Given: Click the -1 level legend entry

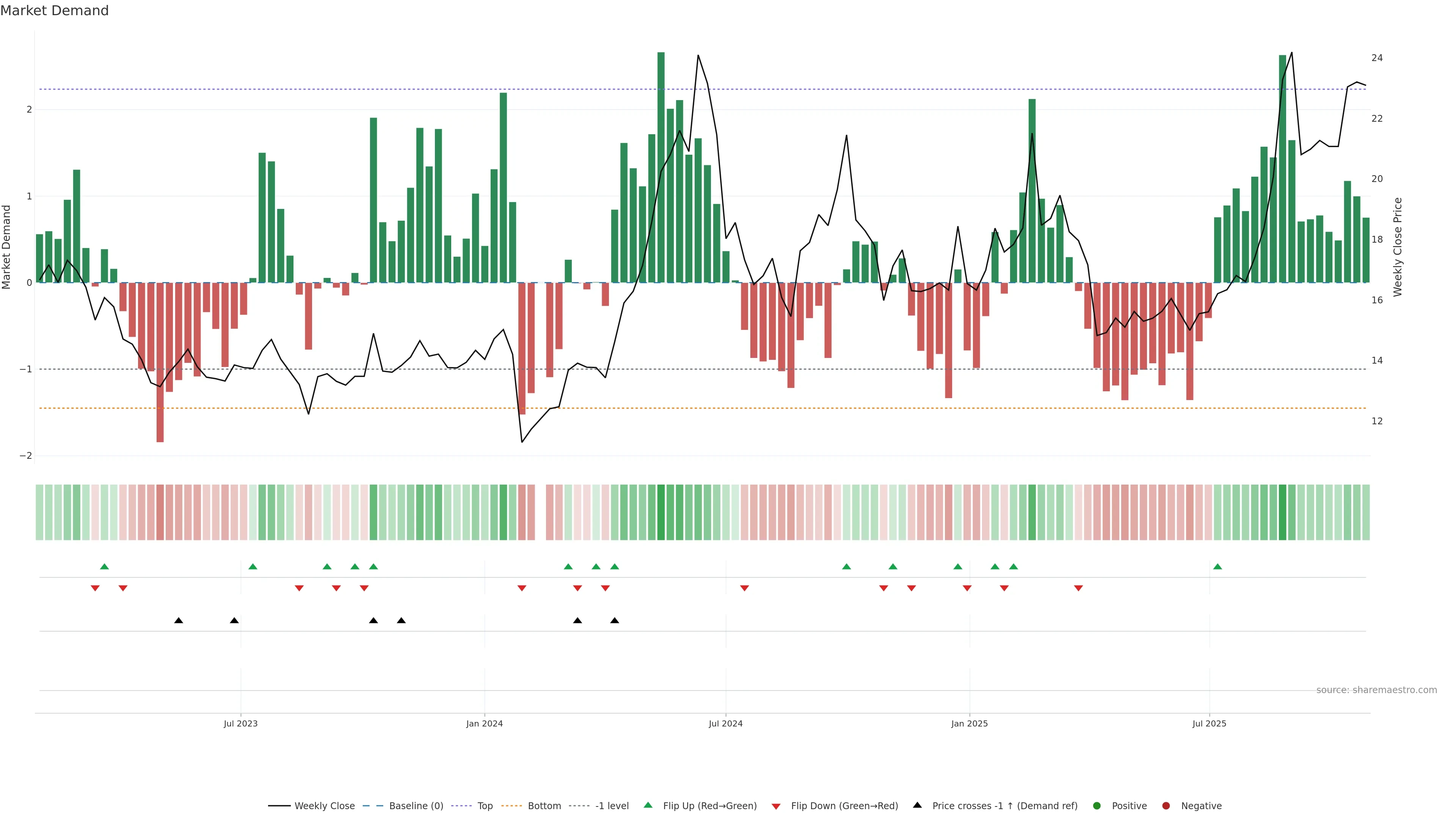Looking at the screenshot, I should click(612, 806).
